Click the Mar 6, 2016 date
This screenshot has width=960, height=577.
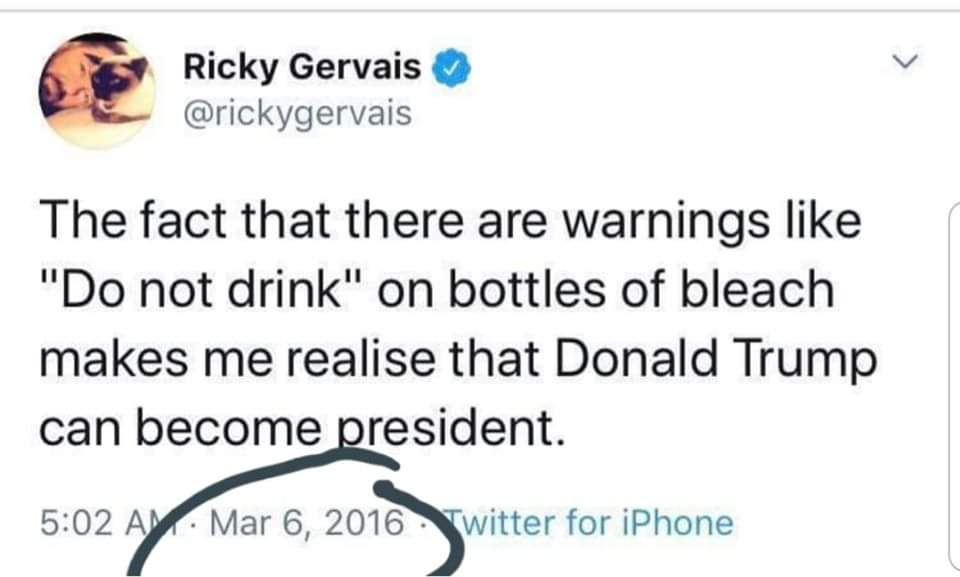point(310,522)
